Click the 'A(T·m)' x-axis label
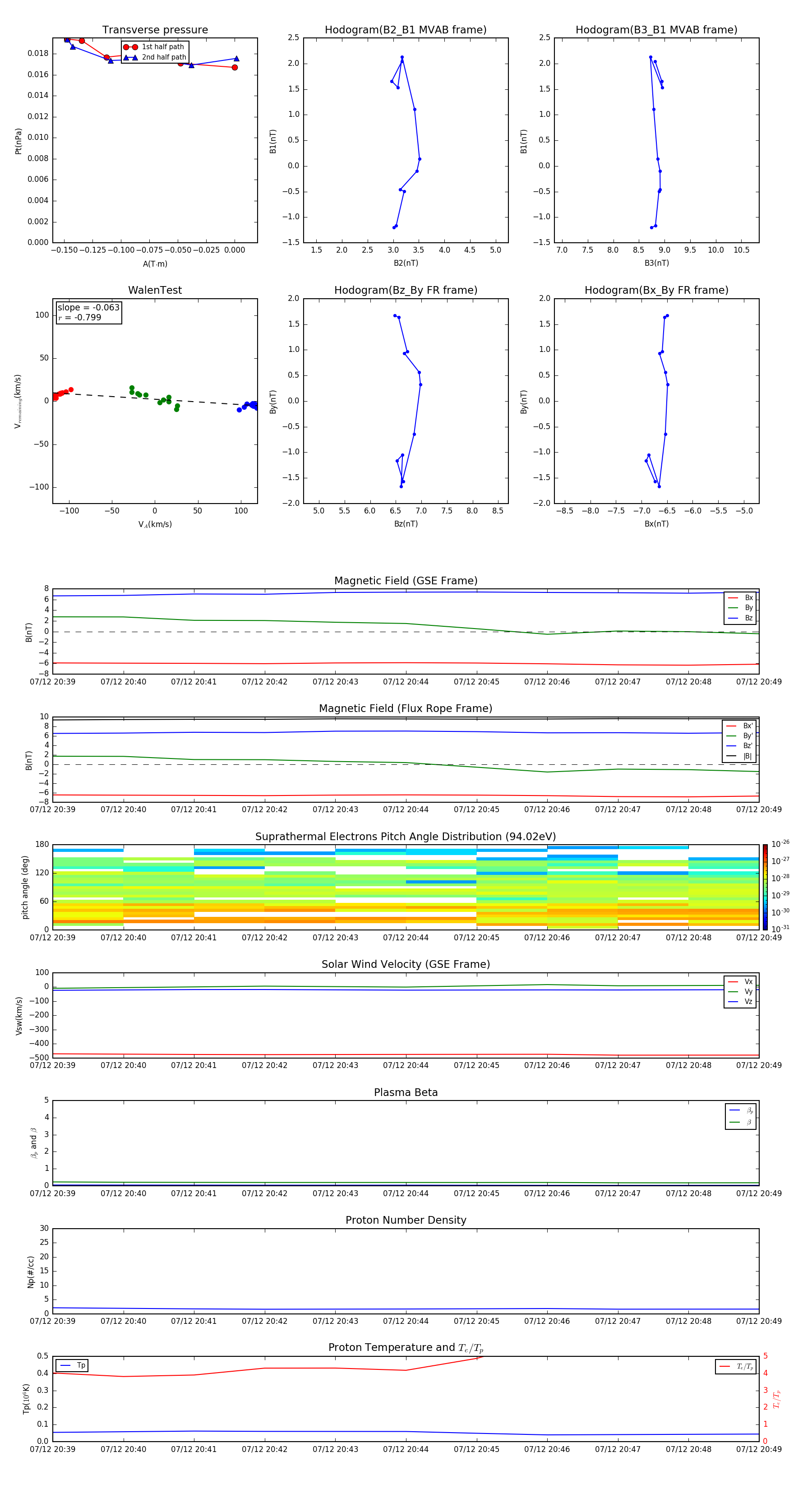Screen dimensions: 812x1489 point(155,264)
